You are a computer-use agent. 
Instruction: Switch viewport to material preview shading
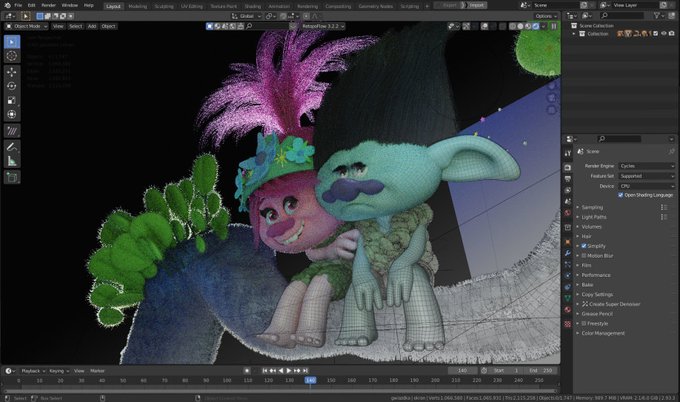528,26
